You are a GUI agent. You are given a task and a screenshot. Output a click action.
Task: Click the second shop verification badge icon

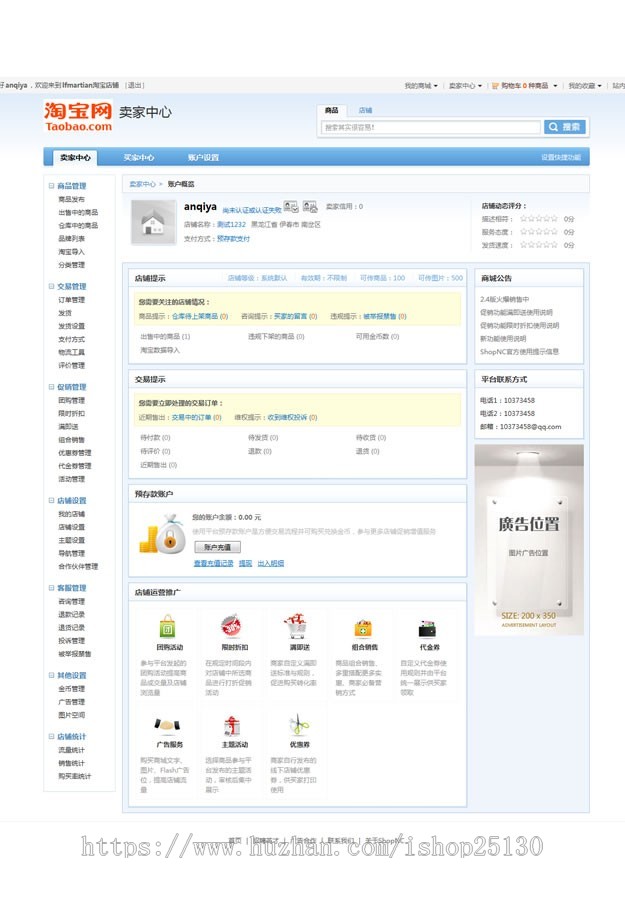tap(310, 207)
